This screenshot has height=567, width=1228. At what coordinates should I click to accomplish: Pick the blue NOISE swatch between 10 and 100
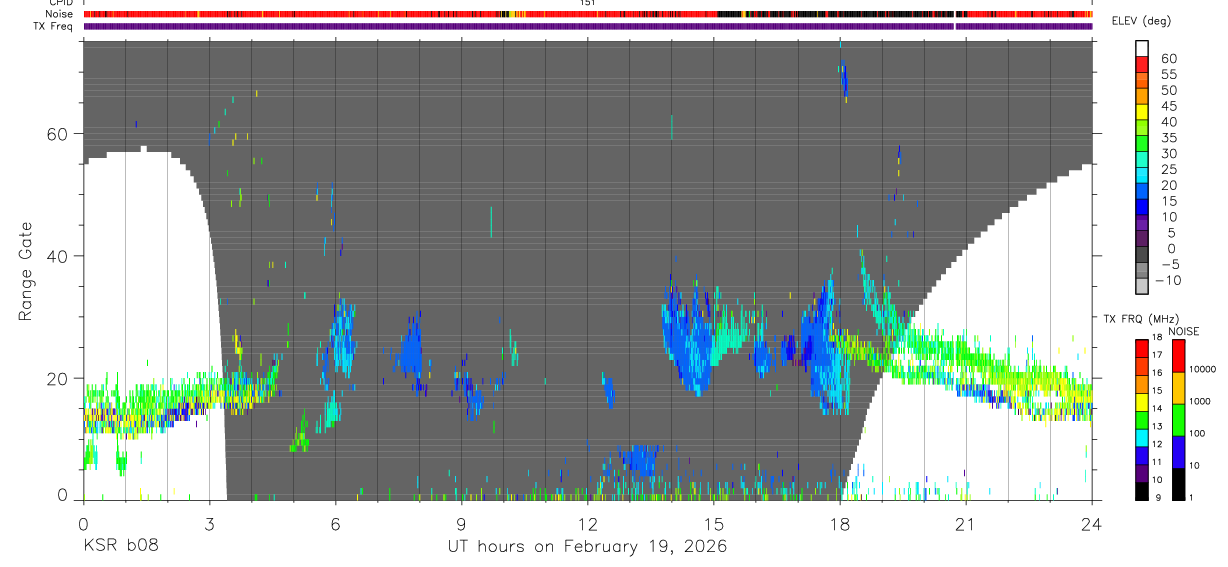[1177, 450]
